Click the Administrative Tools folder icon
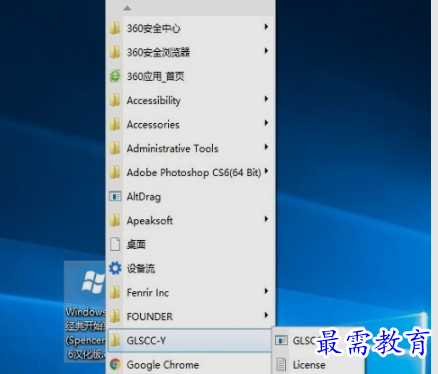 (115, 148)
